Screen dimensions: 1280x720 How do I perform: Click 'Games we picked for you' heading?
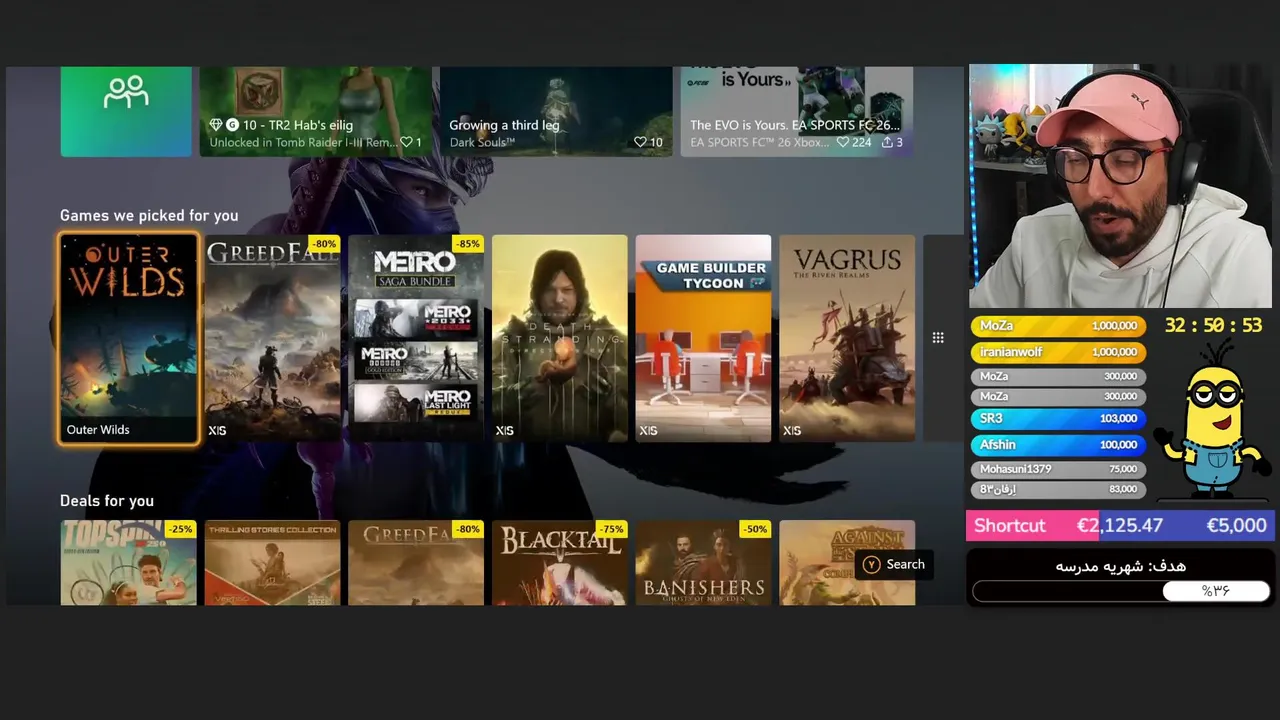[149, 215]
